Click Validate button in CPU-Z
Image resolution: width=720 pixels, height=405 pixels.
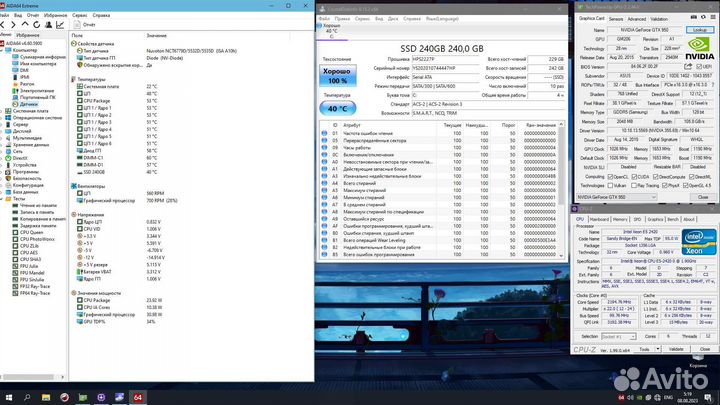point(676,349)
